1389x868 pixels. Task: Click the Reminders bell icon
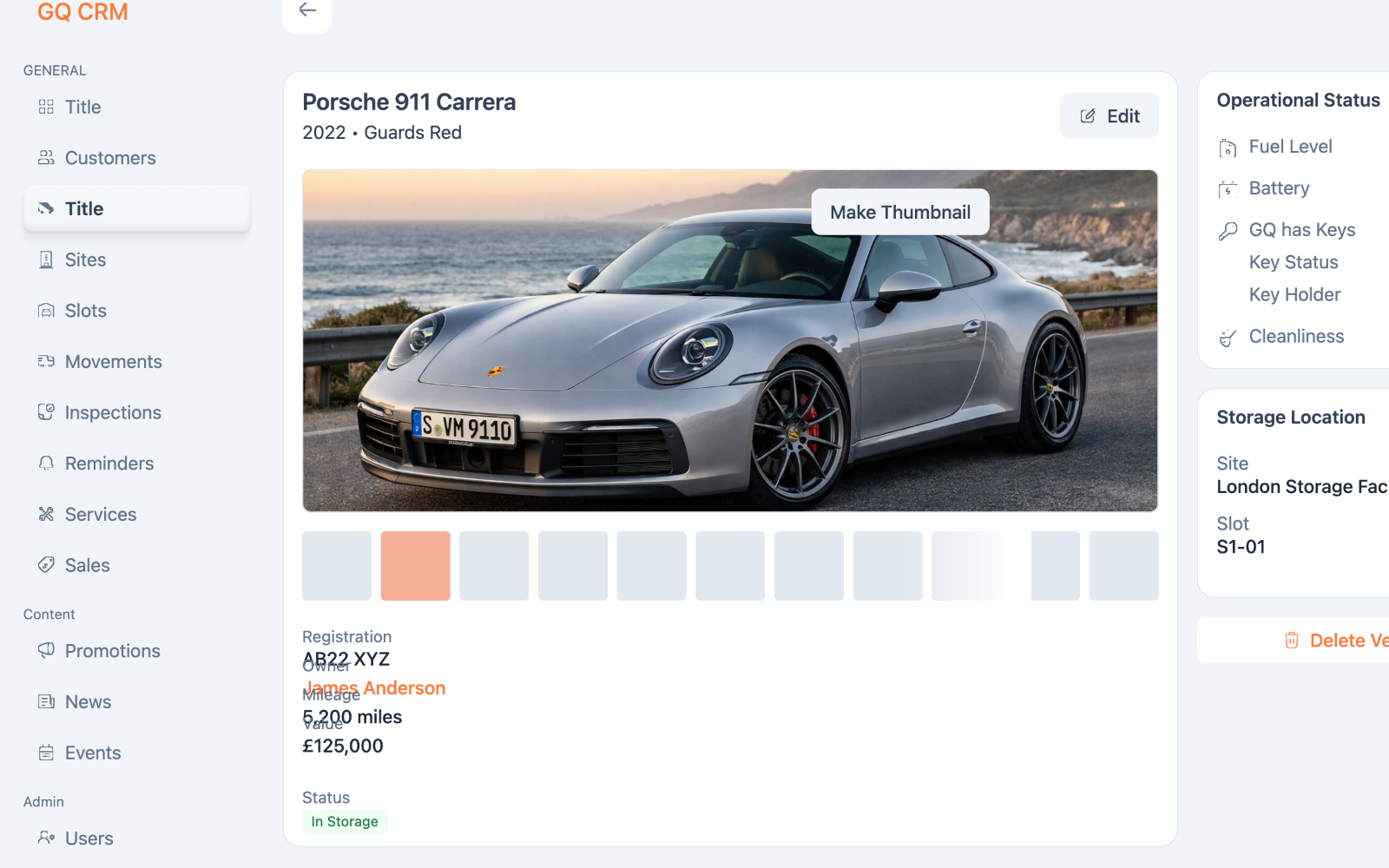coord(46,464)
